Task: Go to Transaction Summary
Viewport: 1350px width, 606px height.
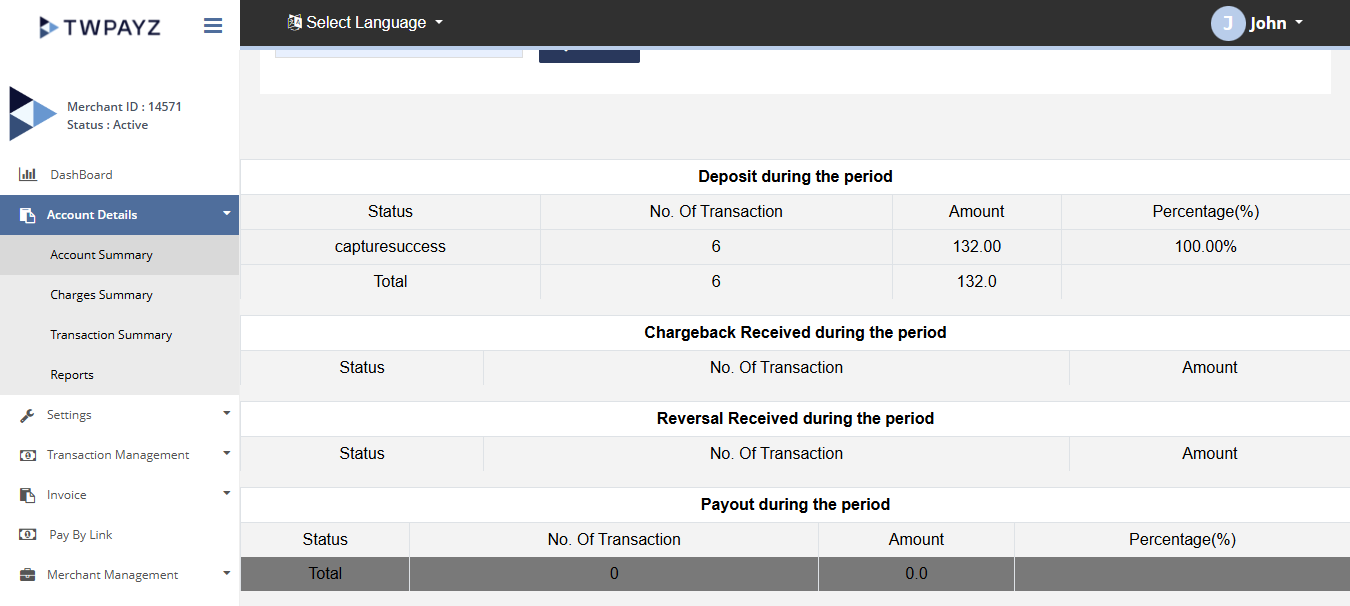Action: coord(111,335)
